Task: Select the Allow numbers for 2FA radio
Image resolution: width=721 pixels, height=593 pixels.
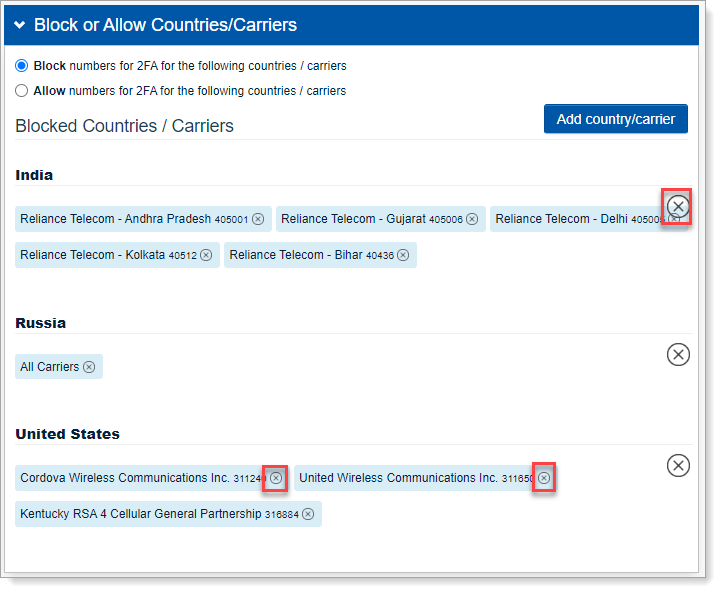Action: click(x=22, y=91)
